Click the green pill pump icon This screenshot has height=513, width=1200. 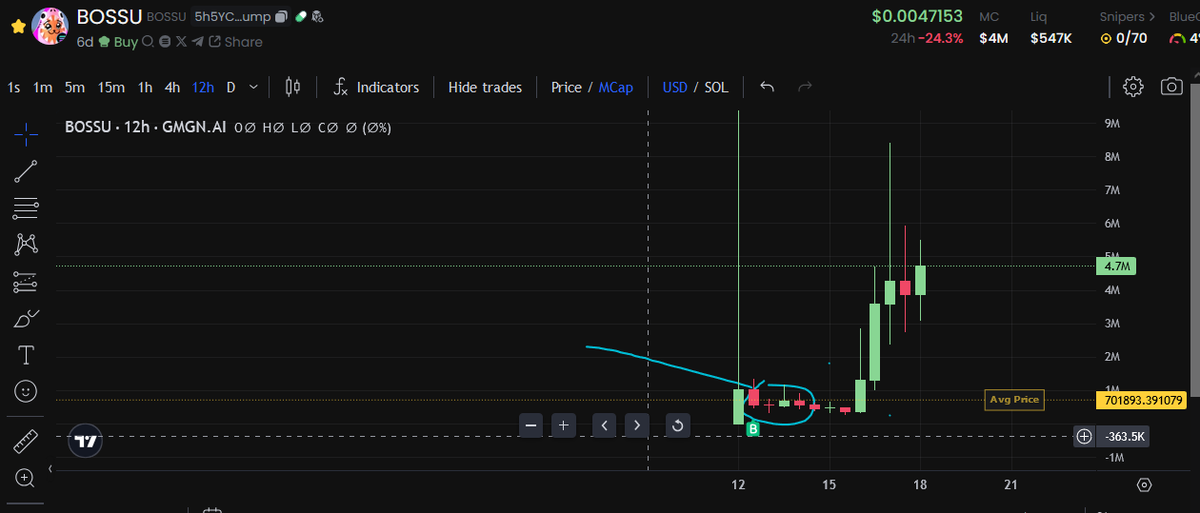click(300, 17)
